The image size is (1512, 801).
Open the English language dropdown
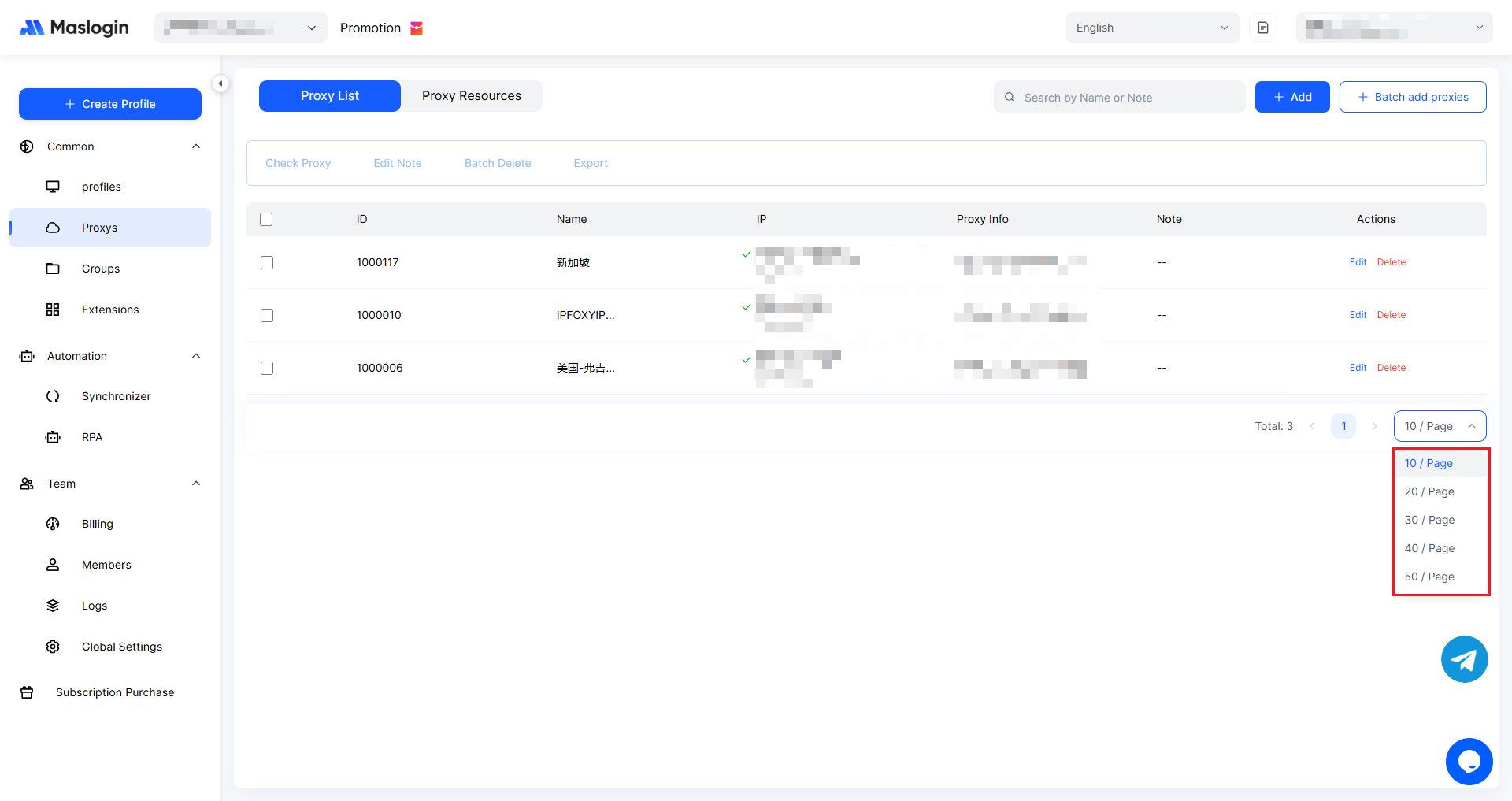point(1151,28)
